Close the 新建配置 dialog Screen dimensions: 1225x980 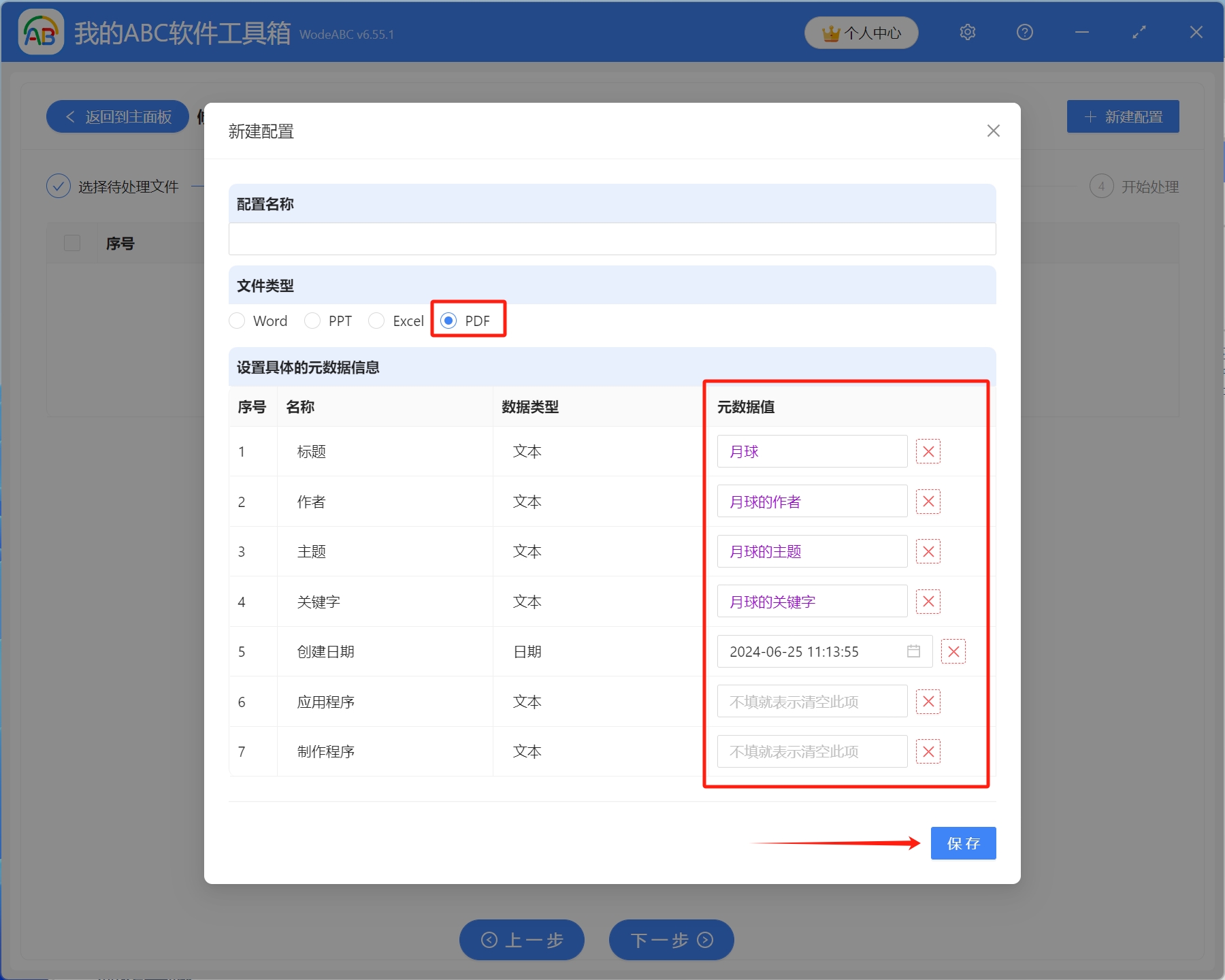[993, 131]
